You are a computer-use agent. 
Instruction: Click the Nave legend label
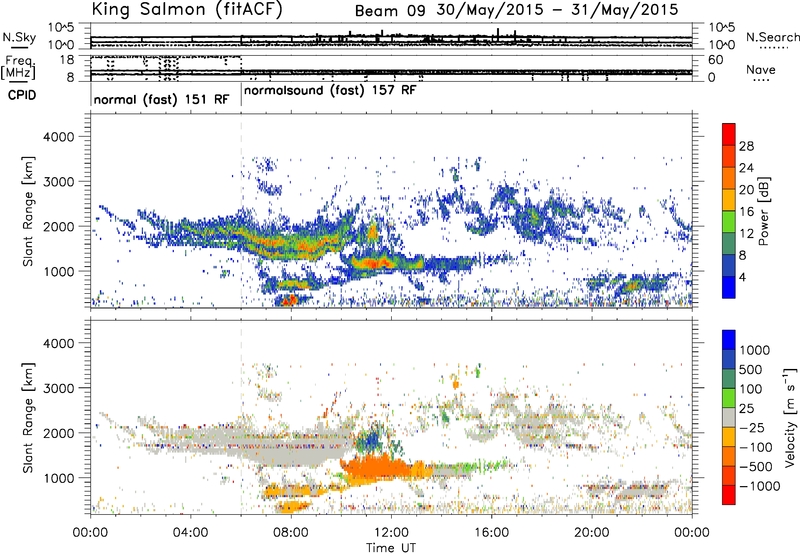761,70
